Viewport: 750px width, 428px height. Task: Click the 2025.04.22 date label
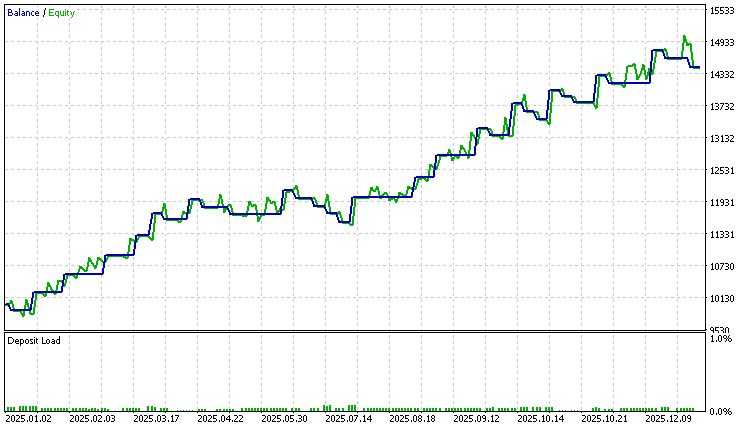point(221,419)
